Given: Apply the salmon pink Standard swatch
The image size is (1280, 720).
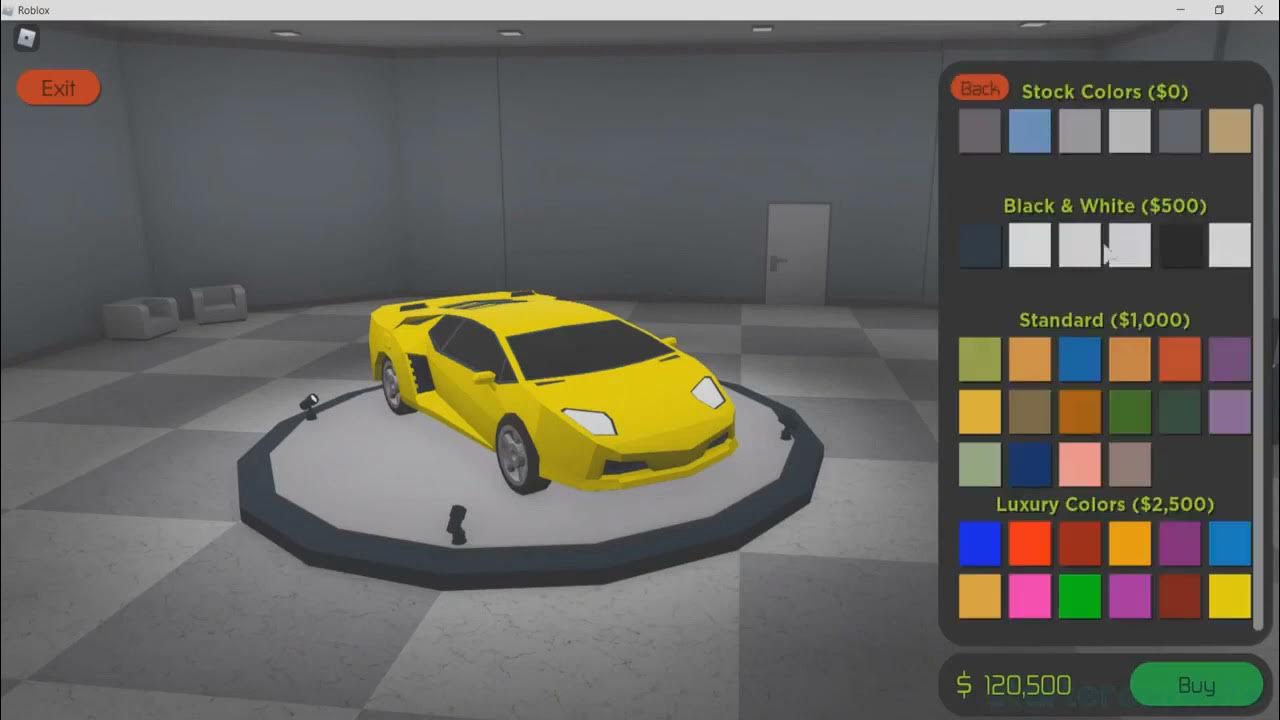Looking at the screenshot, I should (1080, 464).
